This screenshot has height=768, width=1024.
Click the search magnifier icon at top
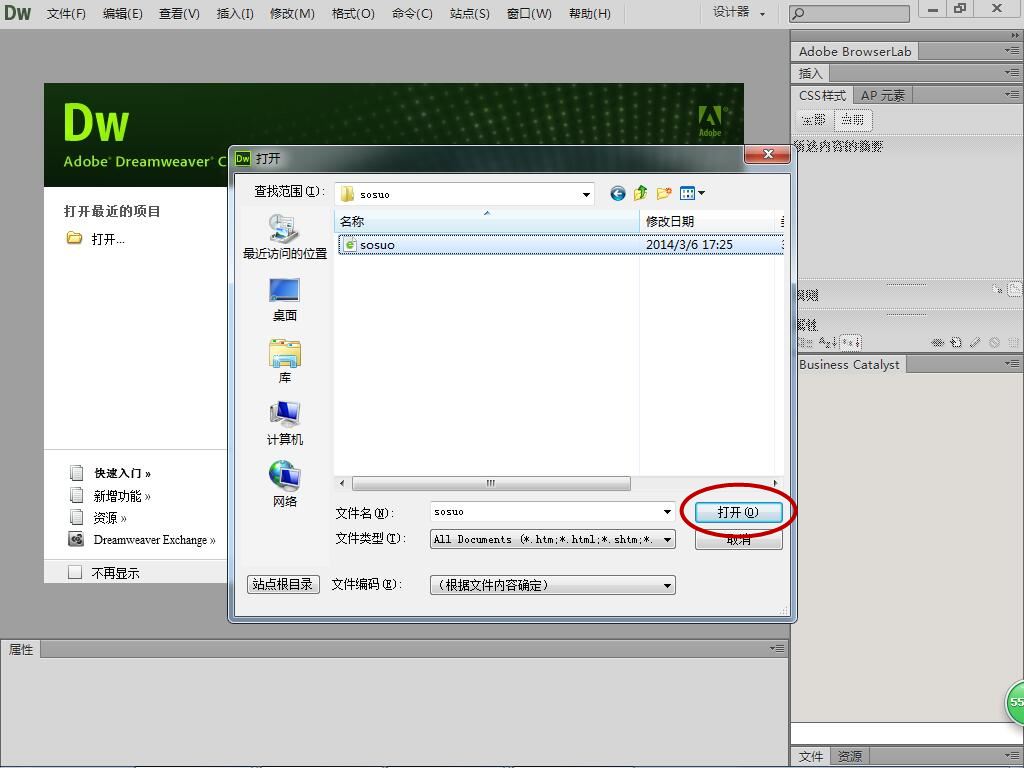pyautogui.click(x=798, y=14)
